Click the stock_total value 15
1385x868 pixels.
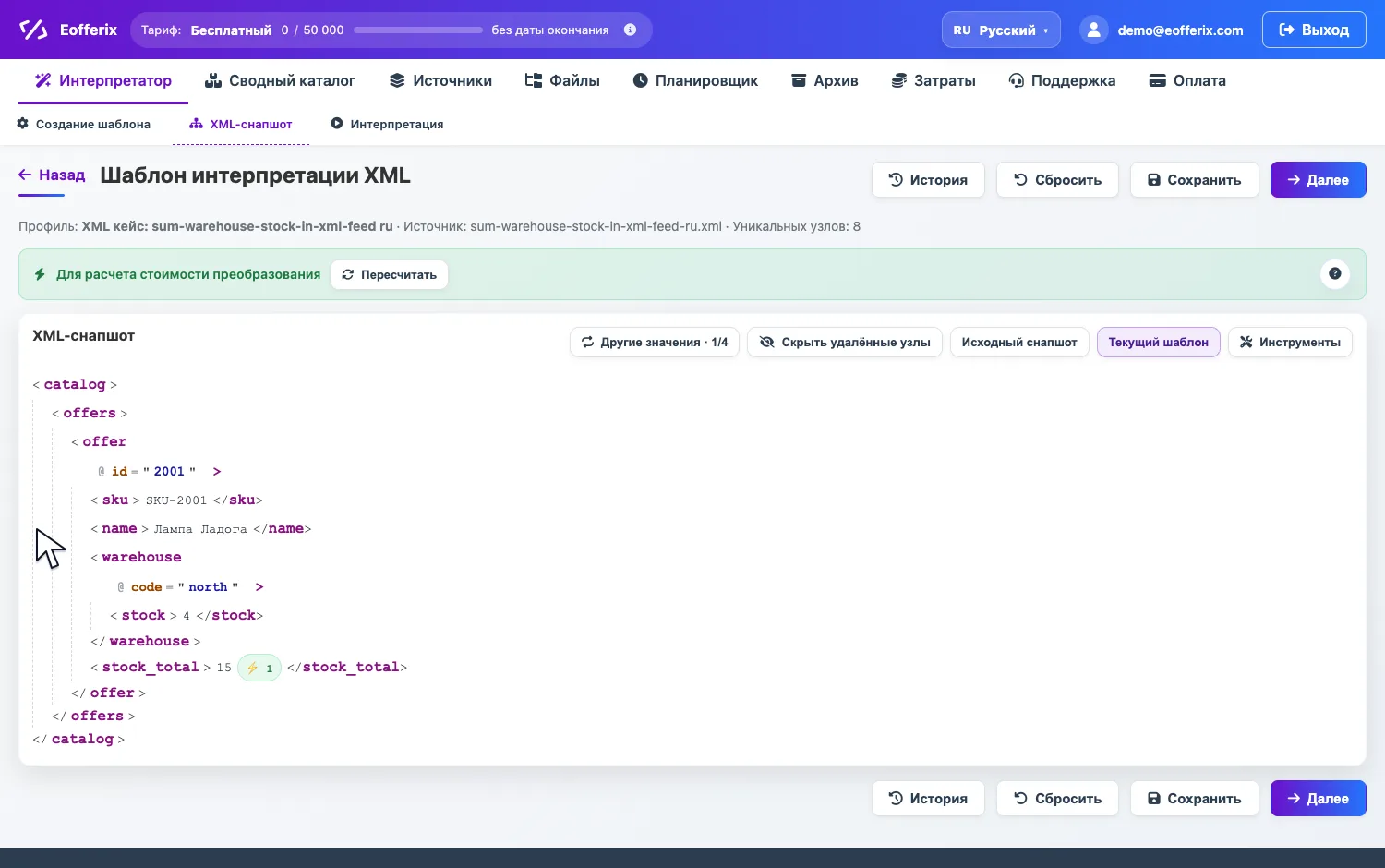[224, 668]
